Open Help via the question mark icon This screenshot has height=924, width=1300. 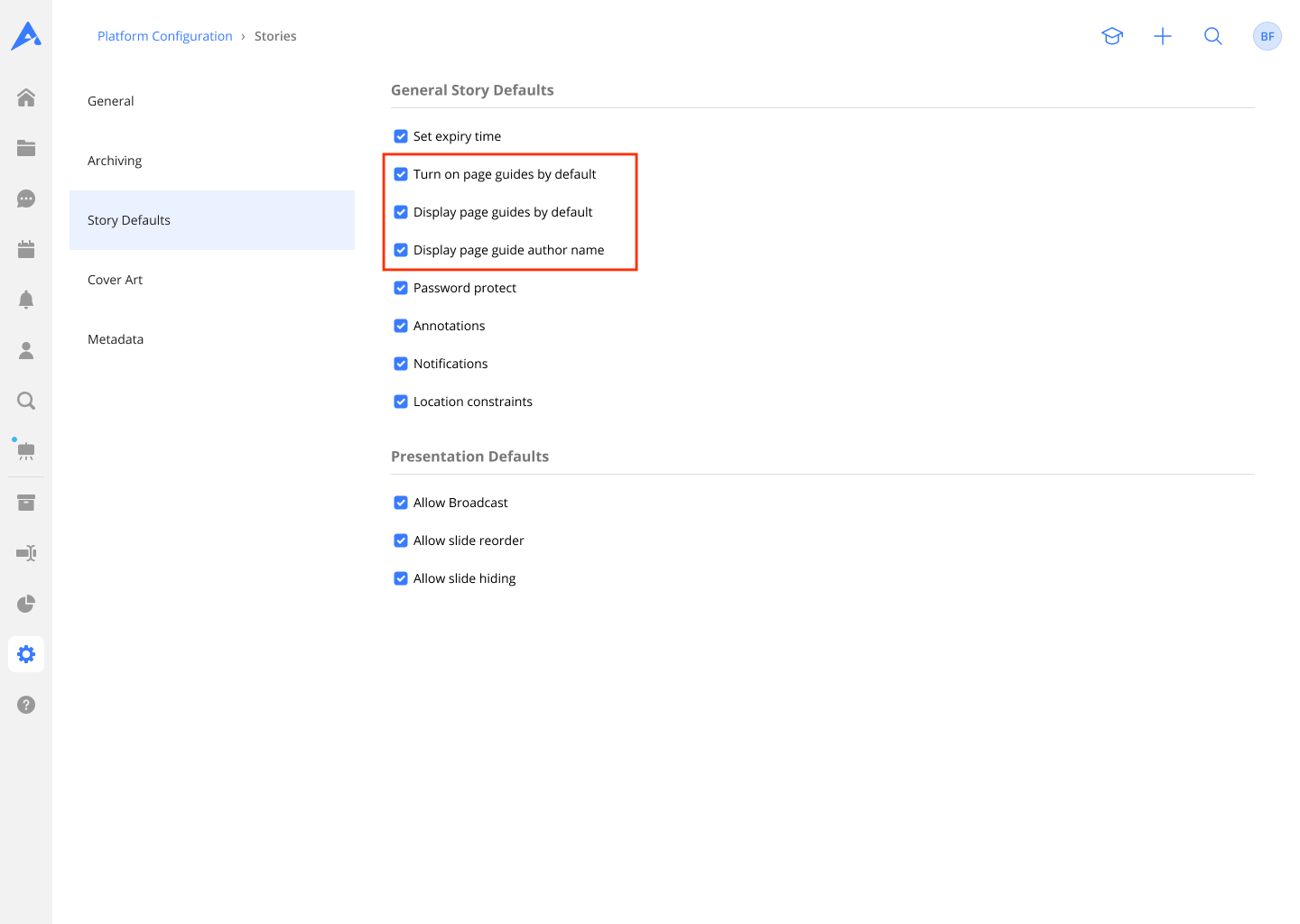[x=26, y=705]
